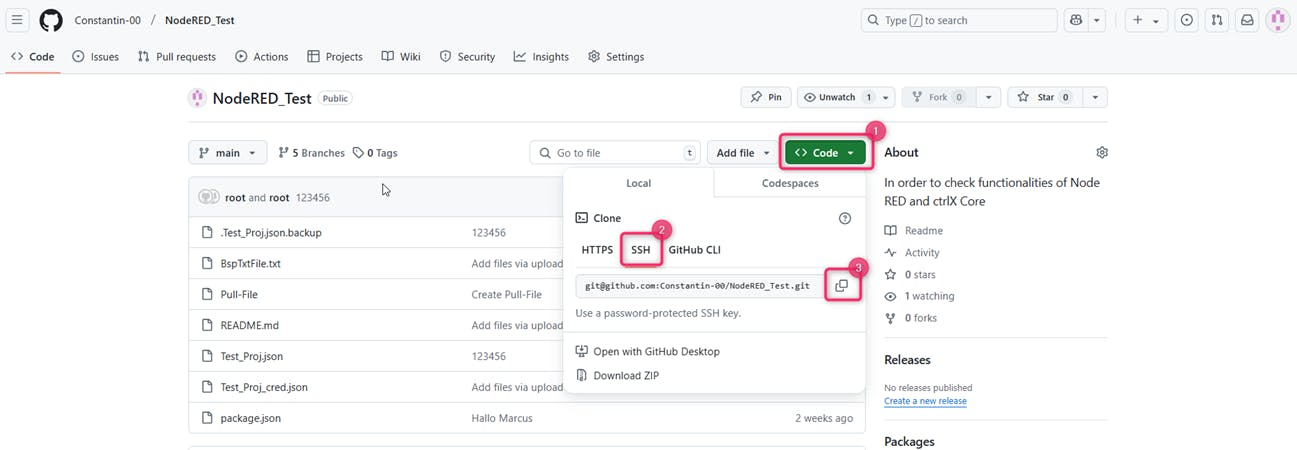Open the Add file dropdown
The height and width of the screenshot is (450, 1297).
tap(741, 153)
